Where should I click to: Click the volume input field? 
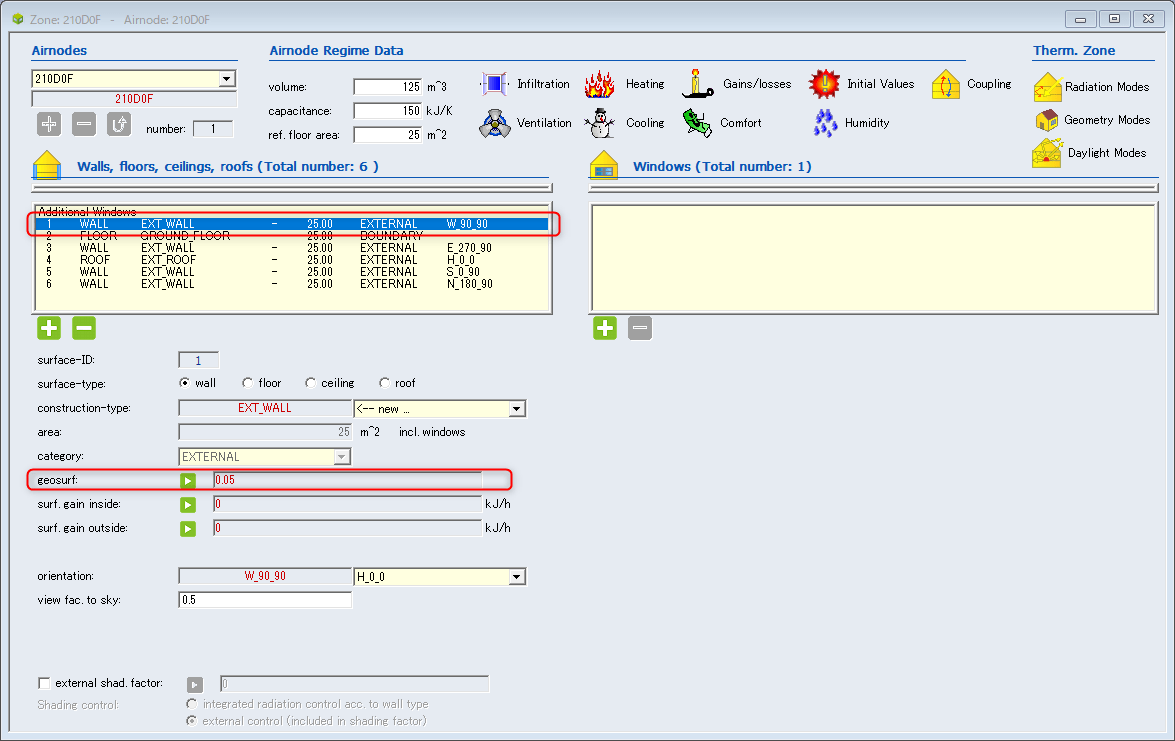tap(388, 87)
